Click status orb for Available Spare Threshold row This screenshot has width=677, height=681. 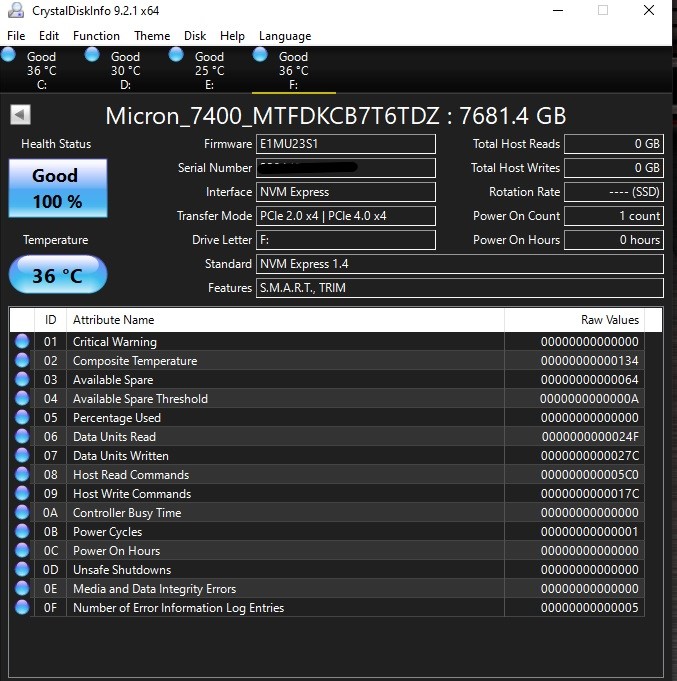(x=22, y=398)
